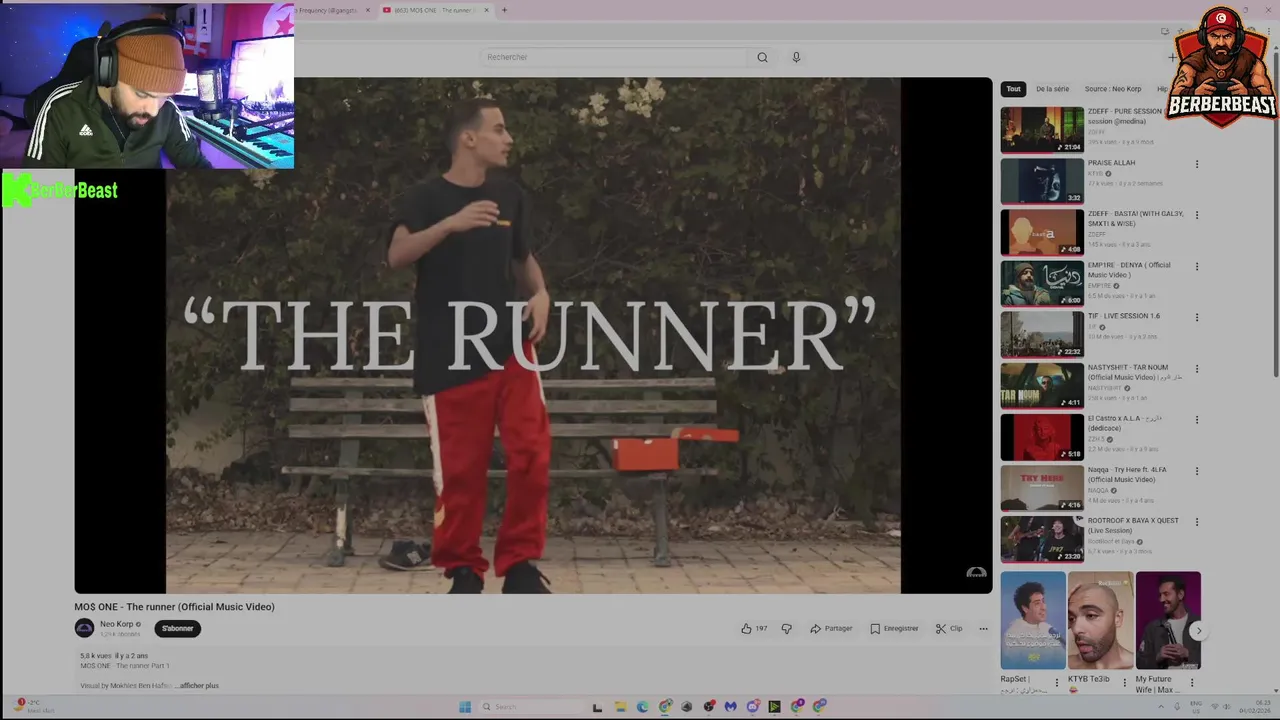Show next Shorts with arrow button
This screenshot has height=720, width=1280.
point(1198,631)
